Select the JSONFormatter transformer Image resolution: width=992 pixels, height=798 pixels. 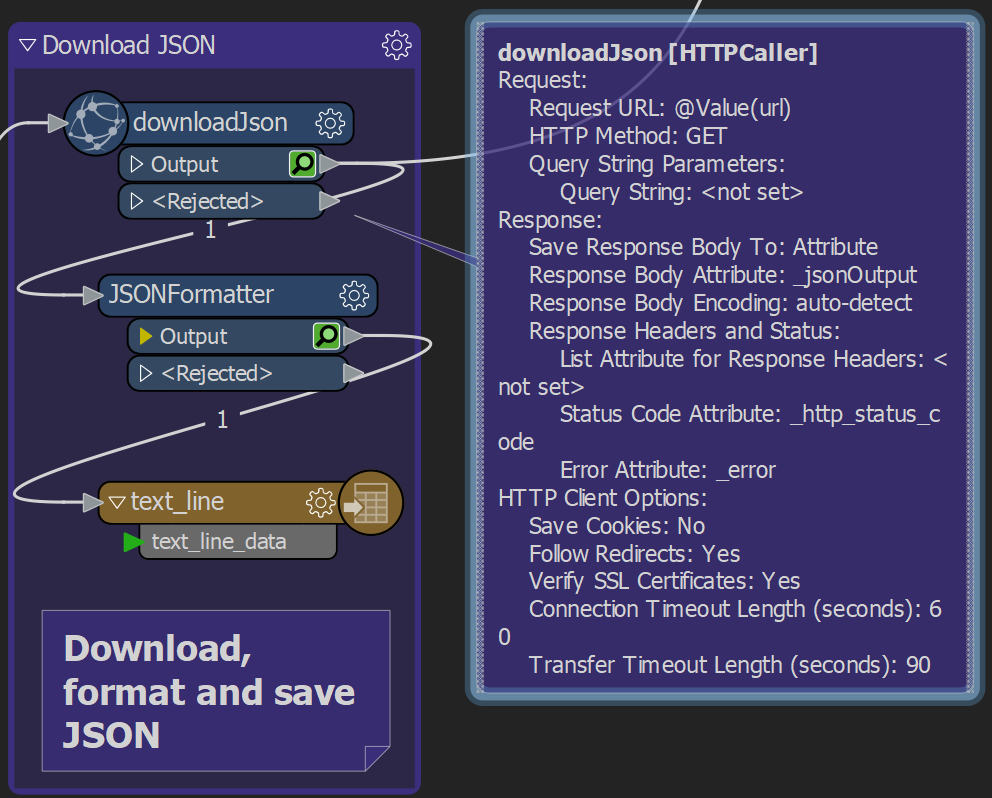[191, 294]
